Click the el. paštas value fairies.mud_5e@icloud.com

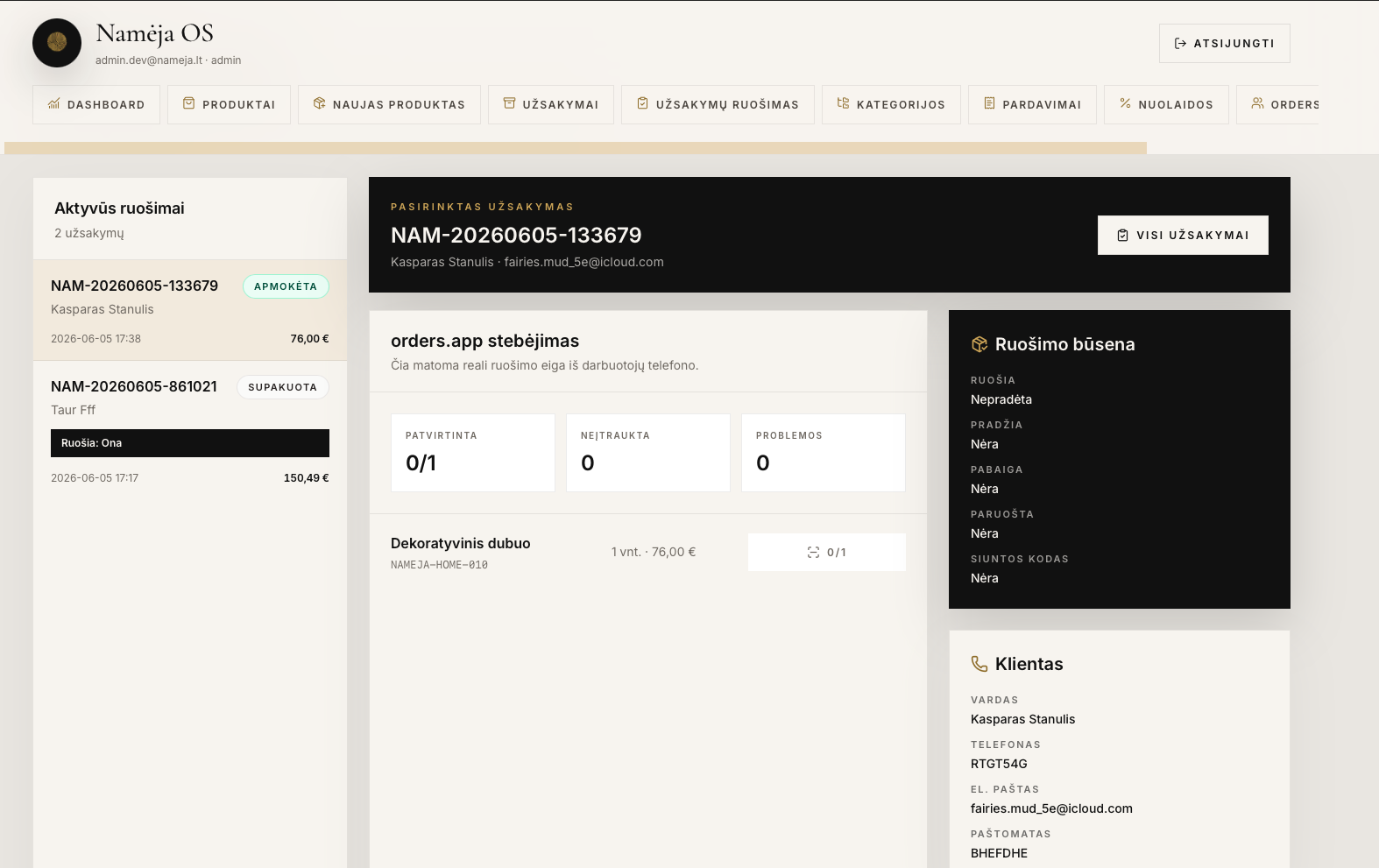pos(1051,808)
